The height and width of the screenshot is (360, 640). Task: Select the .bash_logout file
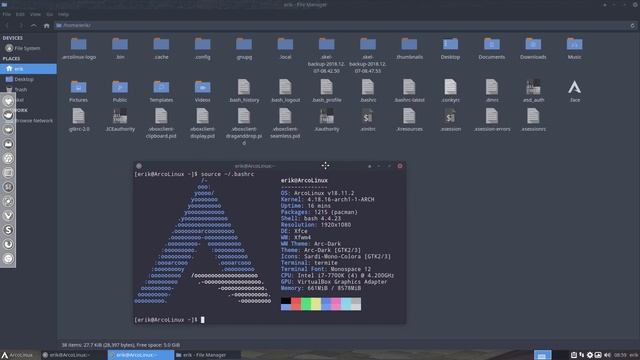pyautogui.click(x=285, y=91)
